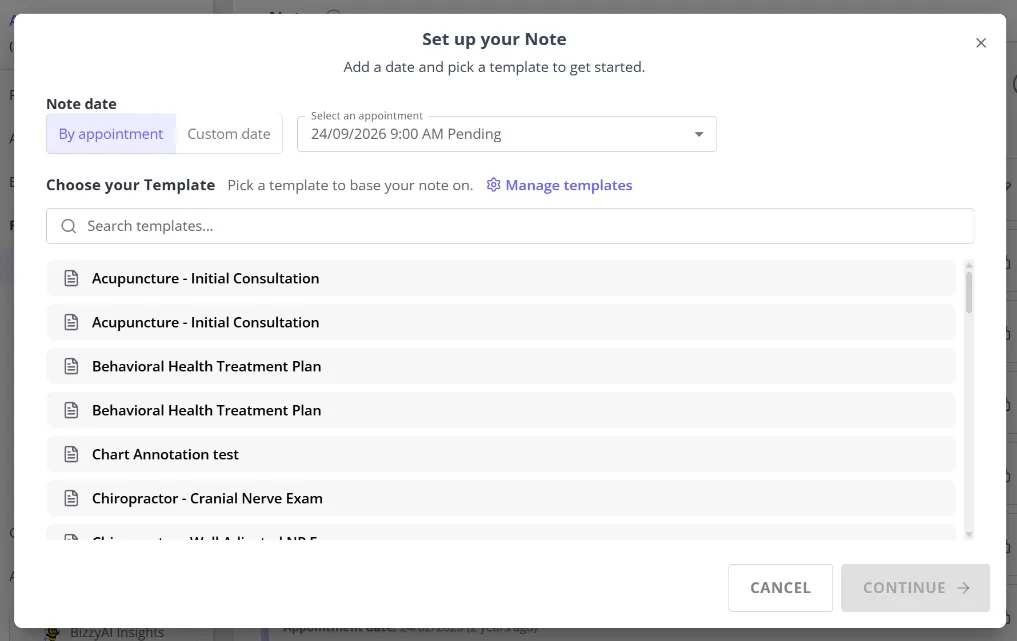Choose the second Acupuncture - Initial Consultation template
Viewport: 1017px width, 641px height.
(501, 322)
